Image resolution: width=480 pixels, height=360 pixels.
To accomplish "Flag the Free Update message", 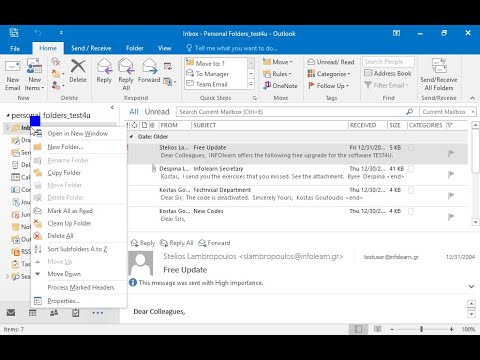I will coord(451,153).
